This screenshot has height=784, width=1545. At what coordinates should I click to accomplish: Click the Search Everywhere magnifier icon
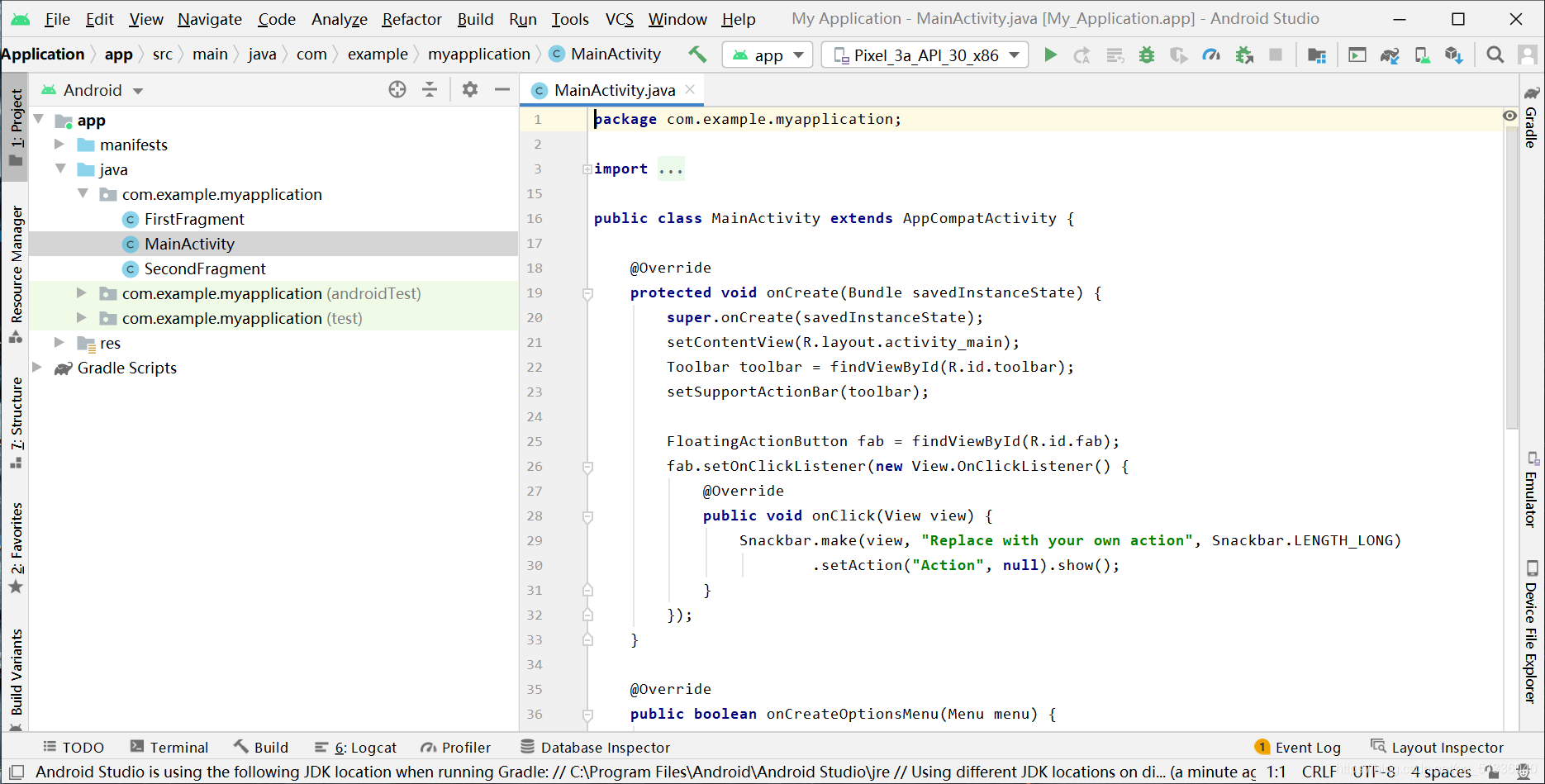coord(1495,55)
